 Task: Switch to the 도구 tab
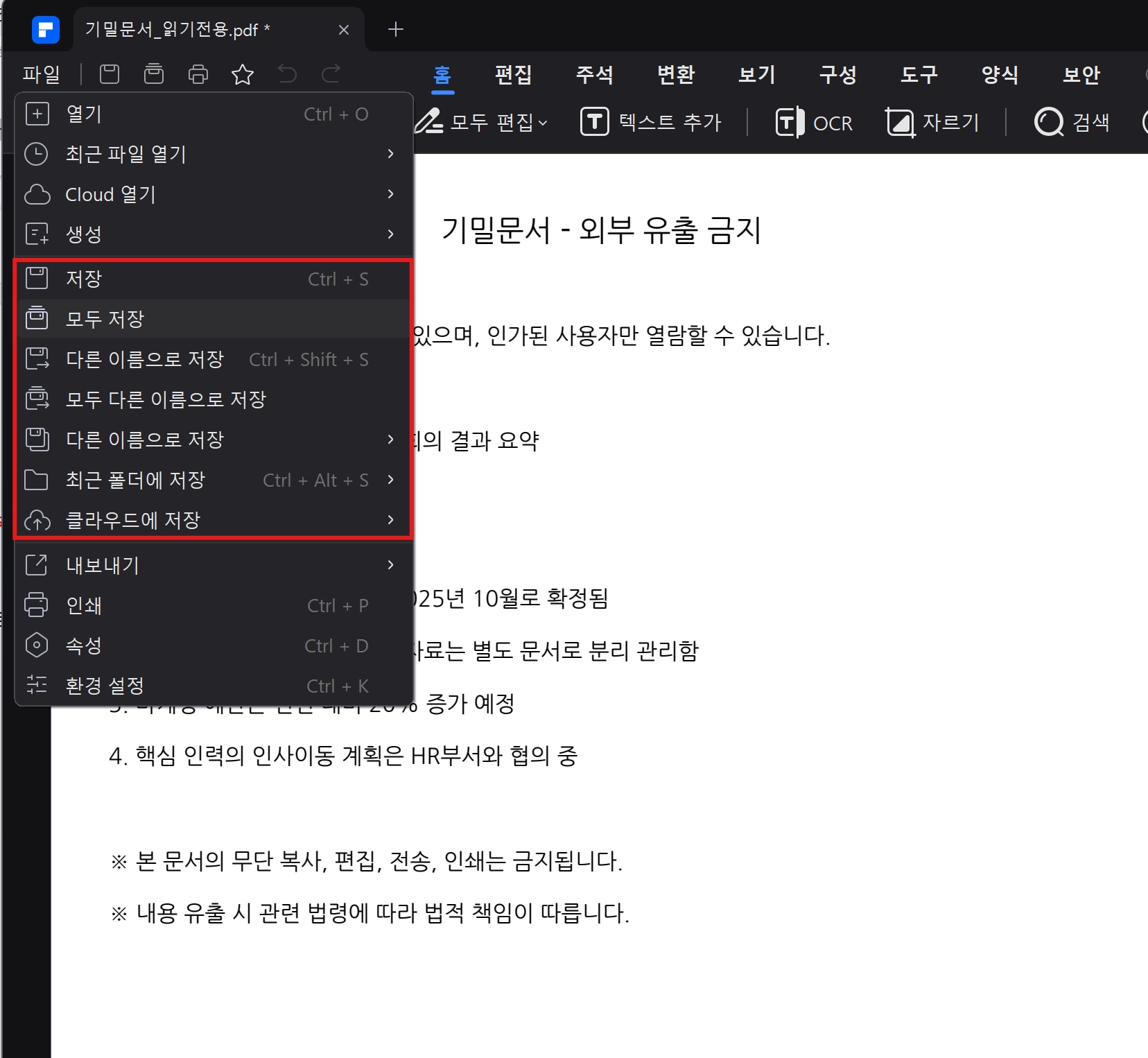click(919, 74)
